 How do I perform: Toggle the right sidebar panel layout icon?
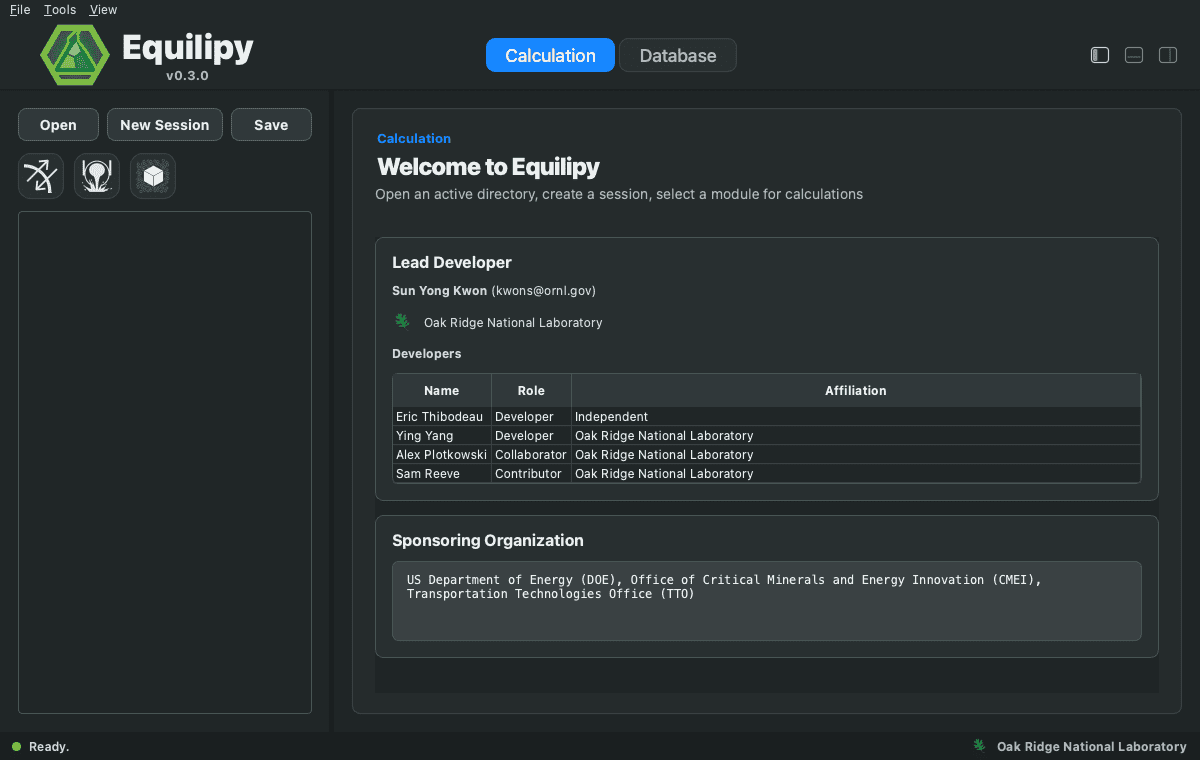pyautogui.click(x=1168, y=55)
